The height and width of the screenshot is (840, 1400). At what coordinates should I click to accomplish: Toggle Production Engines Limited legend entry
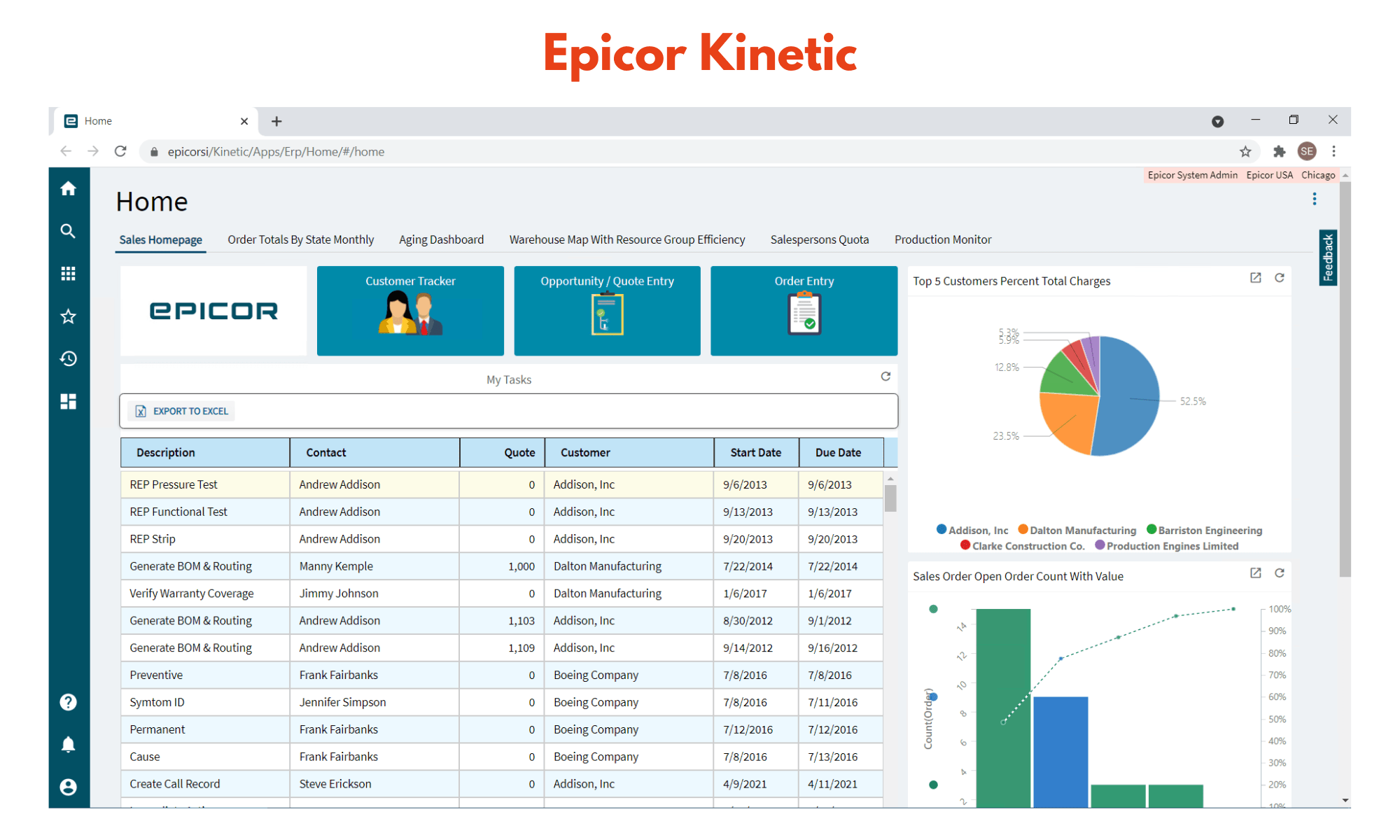1166,545
